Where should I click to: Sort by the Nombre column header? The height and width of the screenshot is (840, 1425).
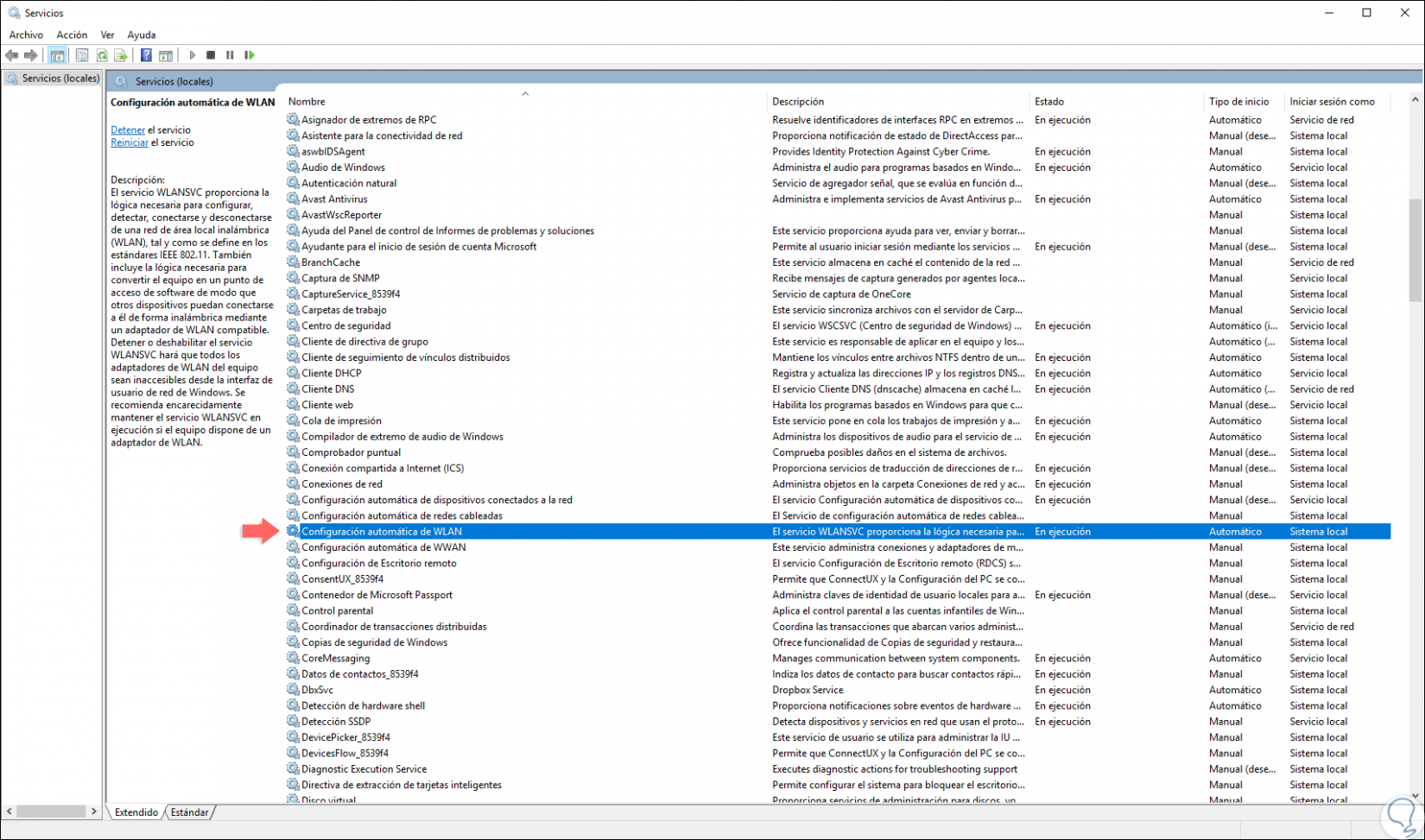[x=526, y=102]
